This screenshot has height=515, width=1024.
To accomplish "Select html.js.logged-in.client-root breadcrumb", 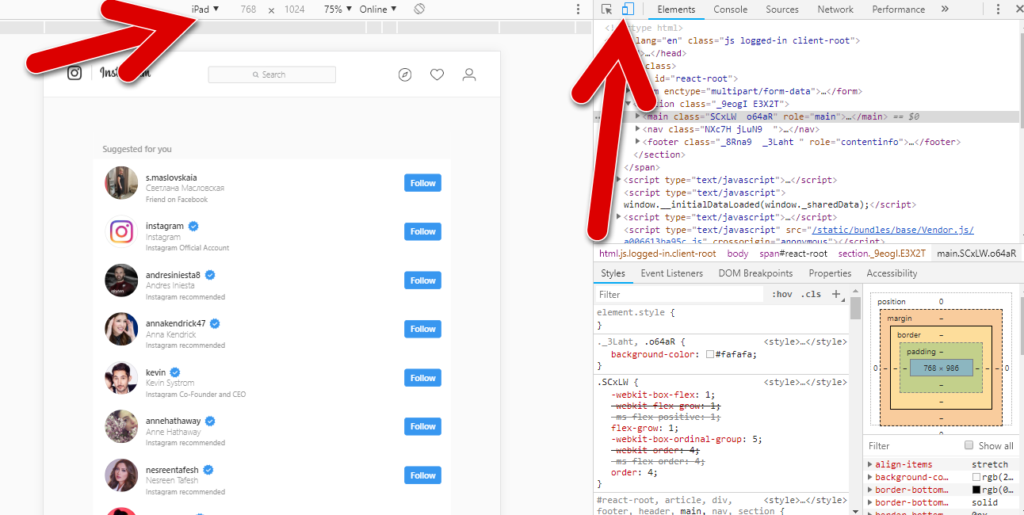I will coord(658,253).
